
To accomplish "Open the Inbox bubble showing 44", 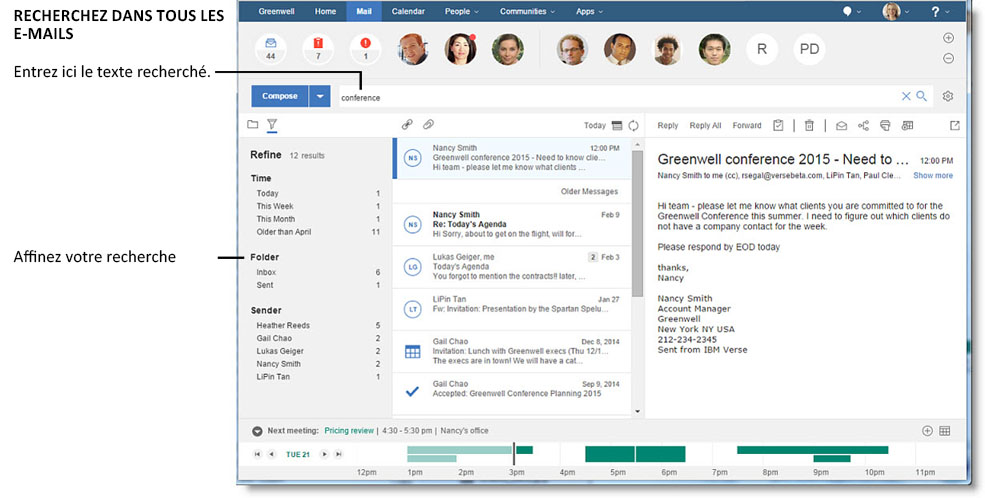I will pyautogui.click(x=271, y=49).
